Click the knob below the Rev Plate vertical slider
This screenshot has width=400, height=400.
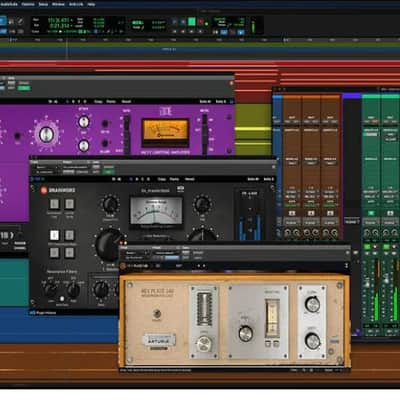tap(204, 345)
